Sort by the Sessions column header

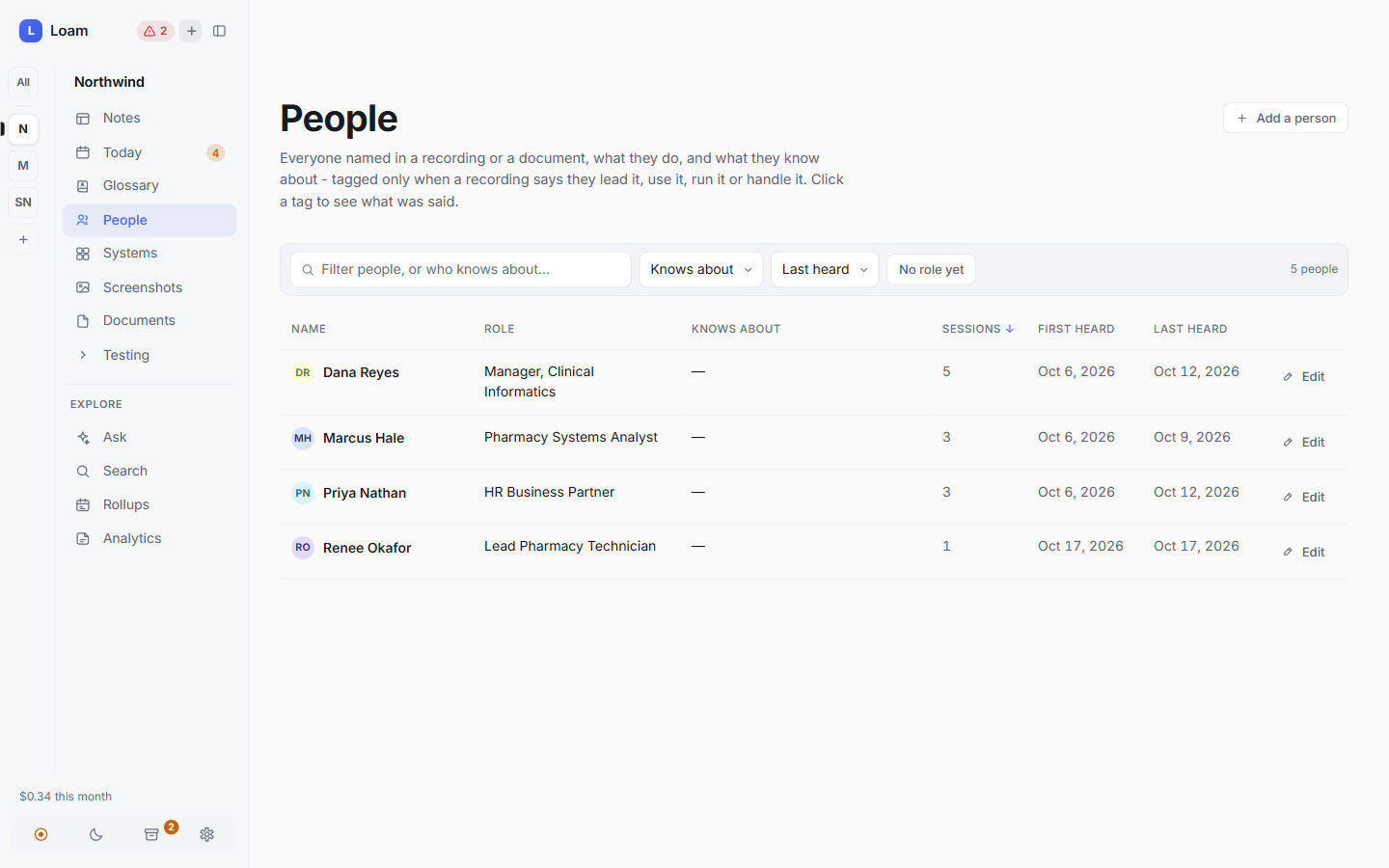(977, 329)
